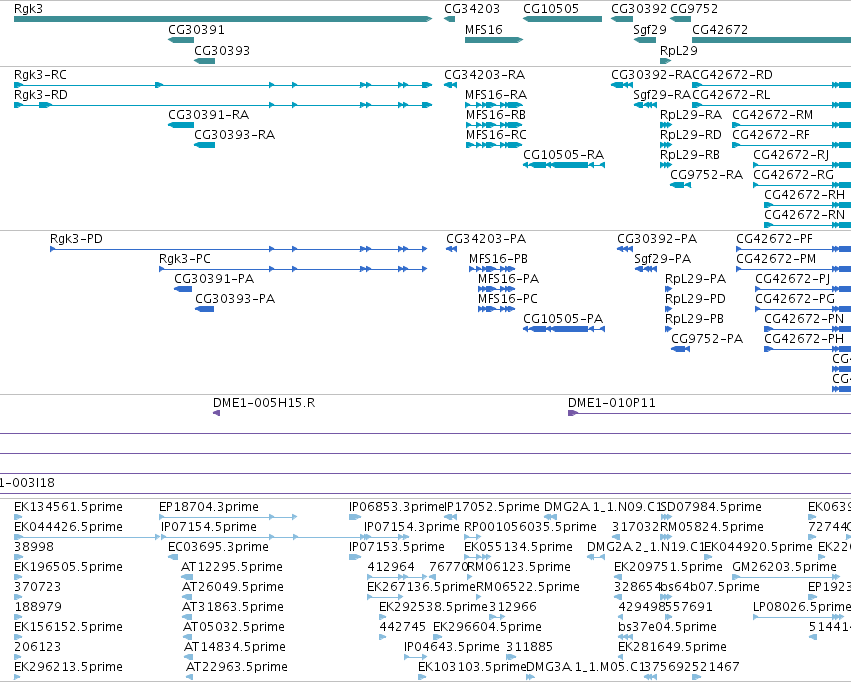Viewport: 851px width, 682px height.
Task: Select protein Rgk3-PD
Action: (239, 249)
